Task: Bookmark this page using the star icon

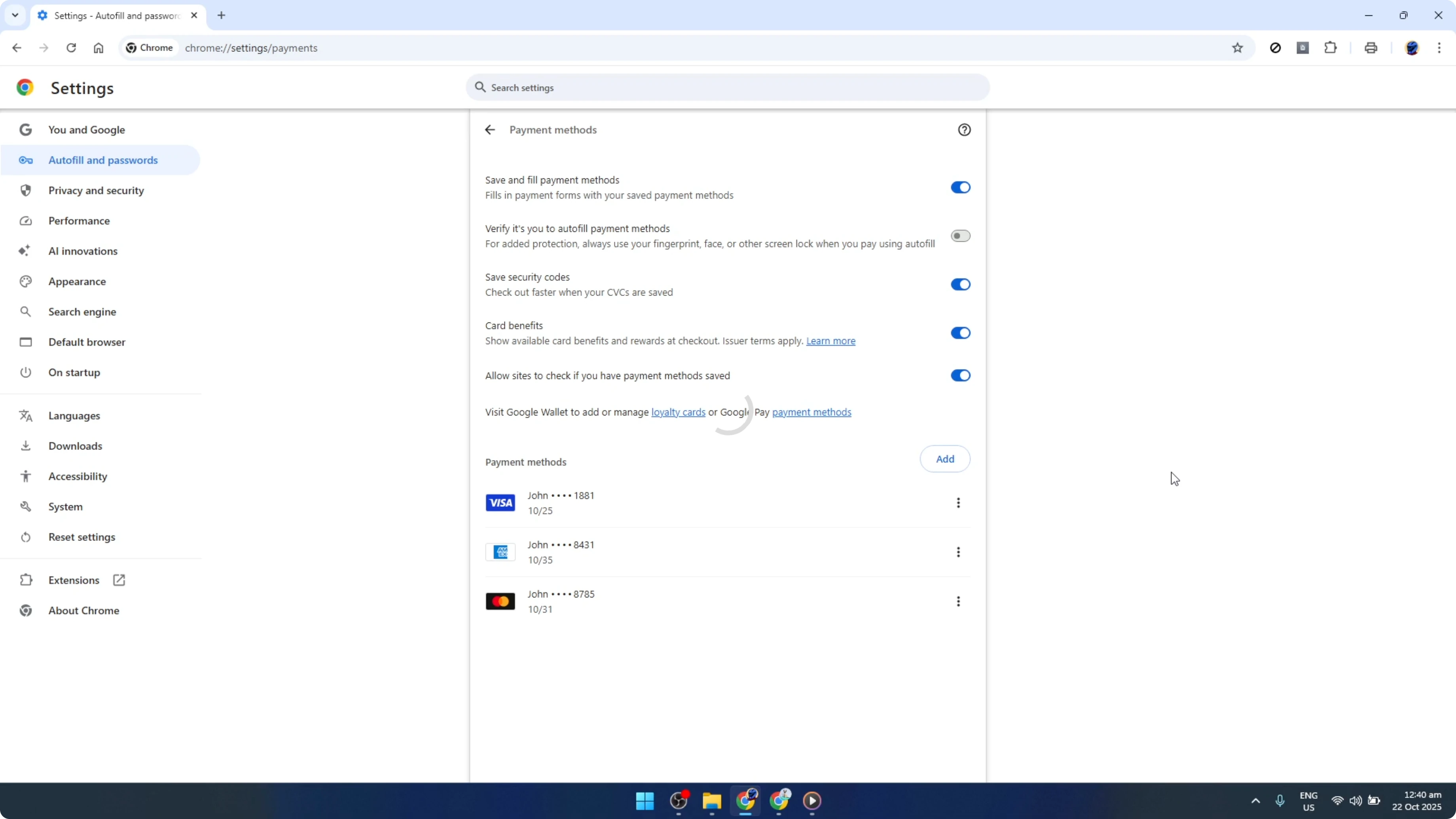Action: click(1237, 47)
